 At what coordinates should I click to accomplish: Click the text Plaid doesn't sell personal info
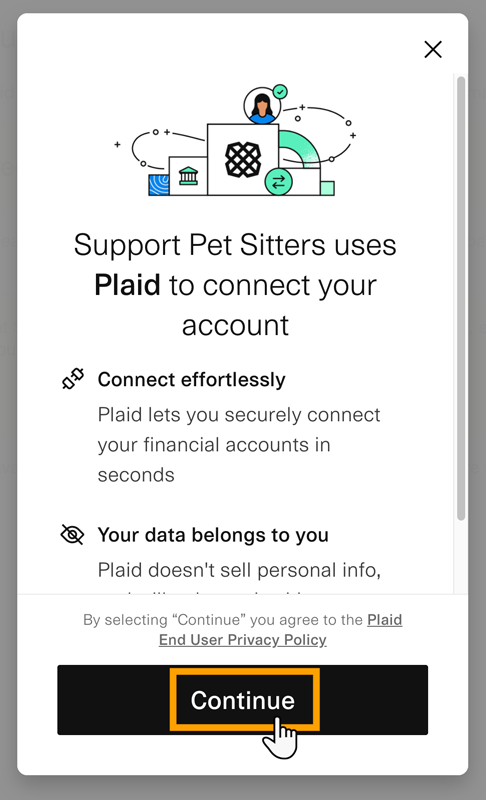pos(239,570)
